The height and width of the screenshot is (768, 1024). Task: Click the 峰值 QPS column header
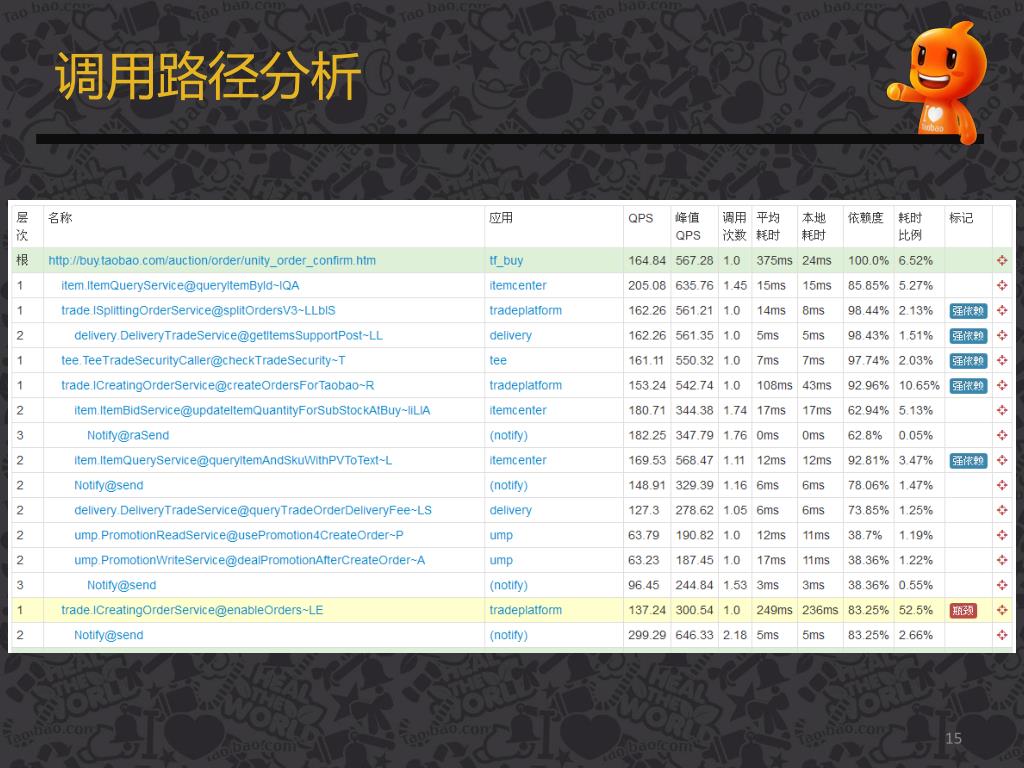click(688, 226)
